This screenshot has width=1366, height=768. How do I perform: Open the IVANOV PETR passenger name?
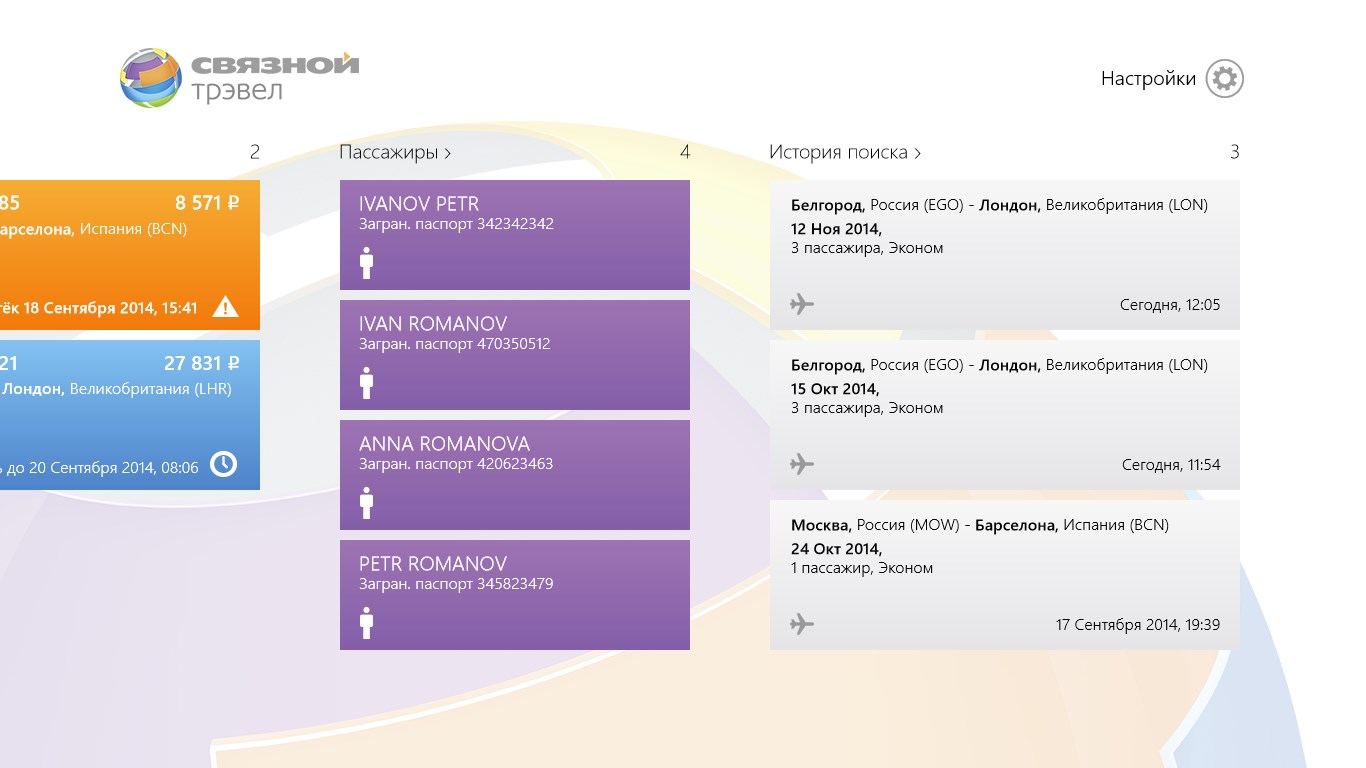[419, 204]
